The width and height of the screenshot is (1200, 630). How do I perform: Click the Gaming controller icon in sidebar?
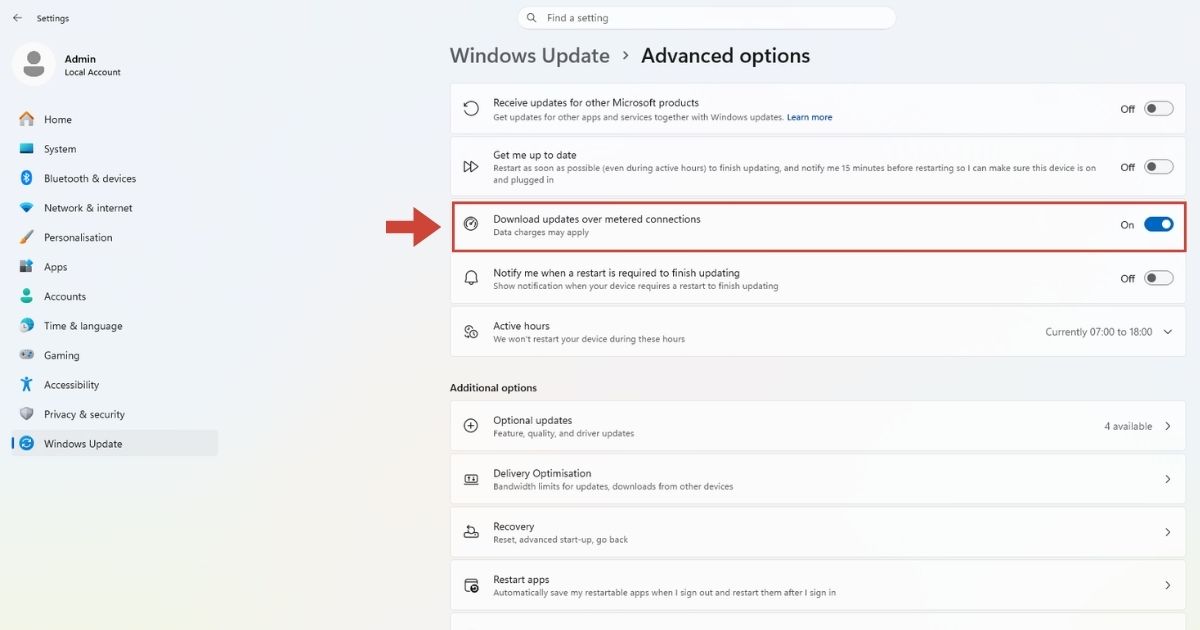(x=27, y=355)
